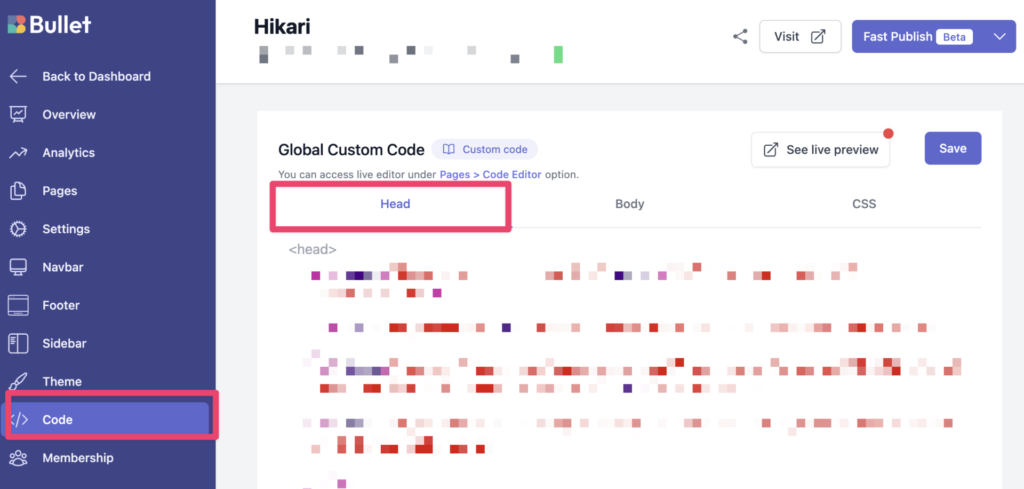The height and width of the screenshot is (489, 1024).
Task: Click the Hikari site title
Action: click(x=282, y=26)
